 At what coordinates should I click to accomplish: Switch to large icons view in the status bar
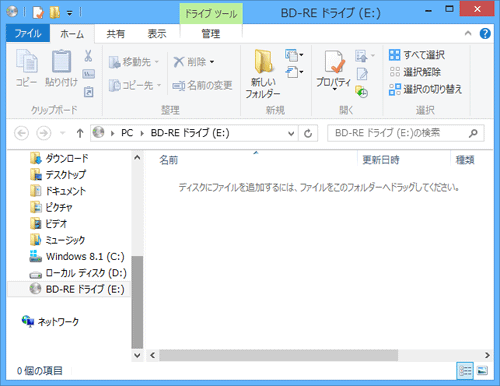[482, 370]
